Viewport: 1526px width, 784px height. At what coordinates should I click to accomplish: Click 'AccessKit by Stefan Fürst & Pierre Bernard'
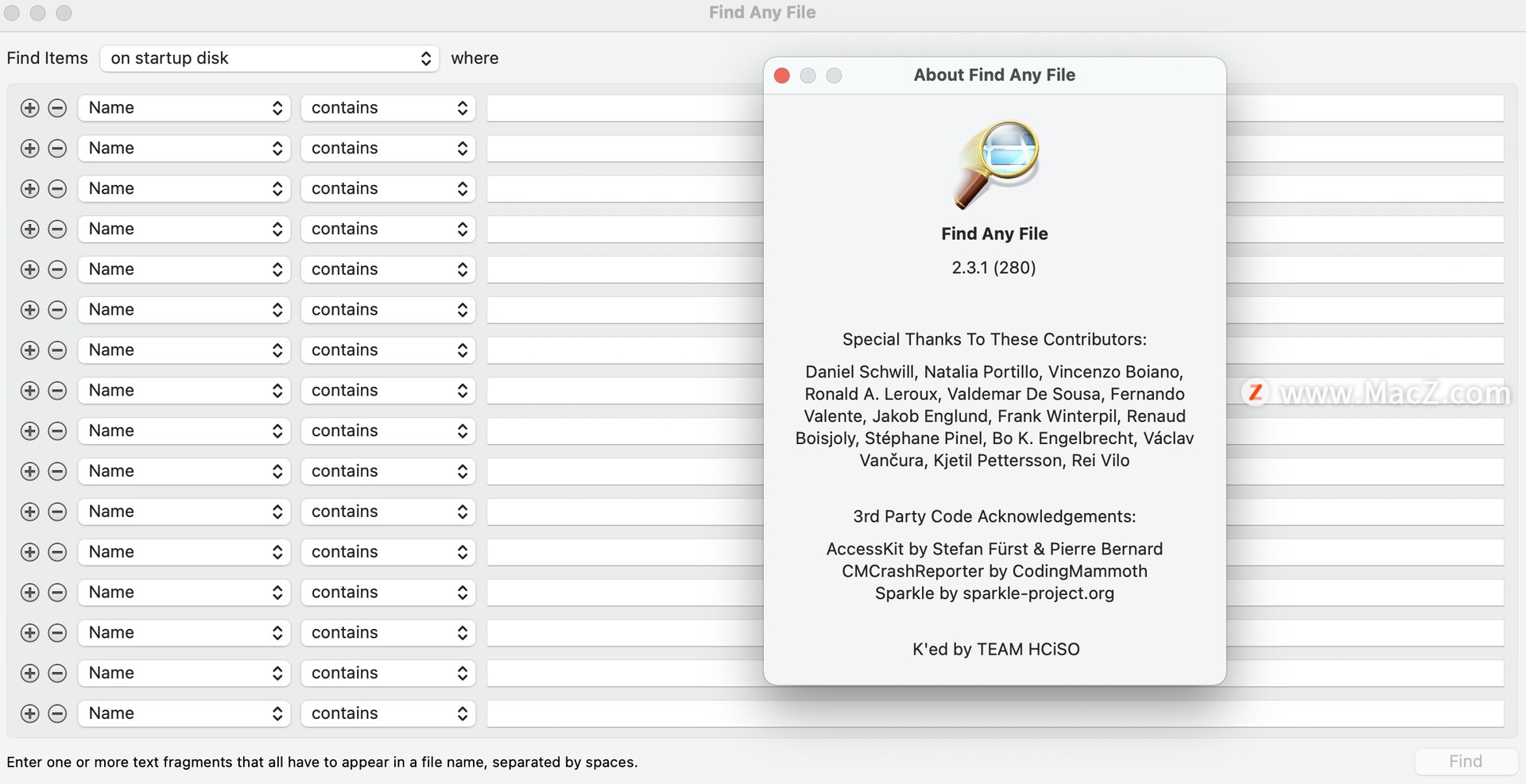click(x=994, y=549)
